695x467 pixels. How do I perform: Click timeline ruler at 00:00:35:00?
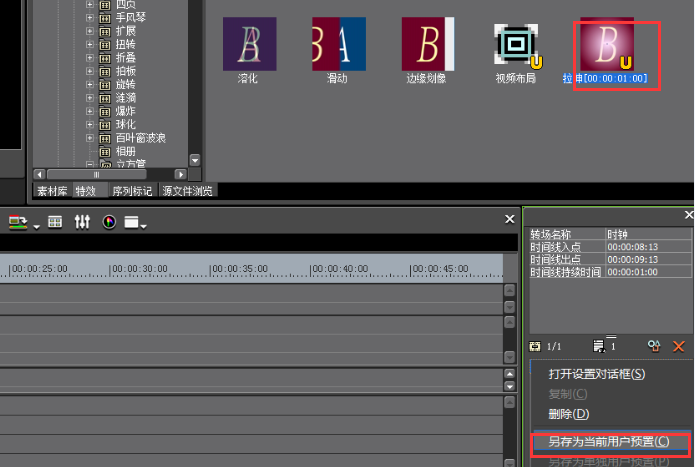click(240, 269)
